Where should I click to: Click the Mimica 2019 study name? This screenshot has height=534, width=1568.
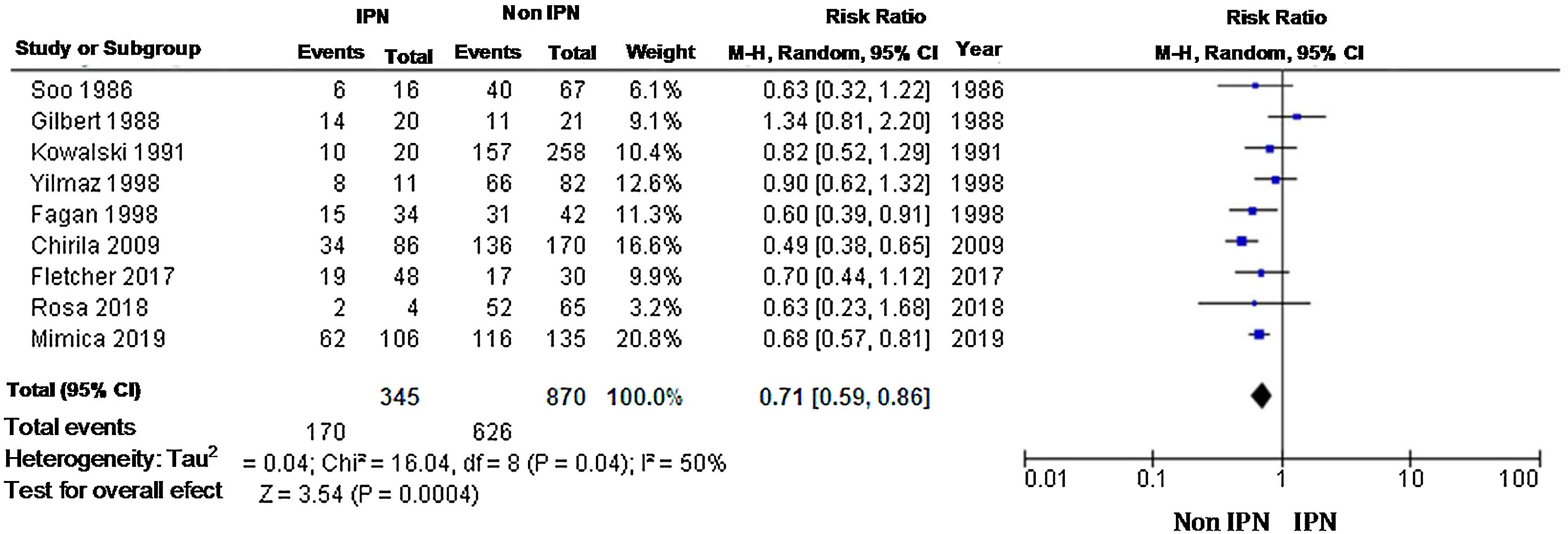pyautogui.click(x=98, y=338)
